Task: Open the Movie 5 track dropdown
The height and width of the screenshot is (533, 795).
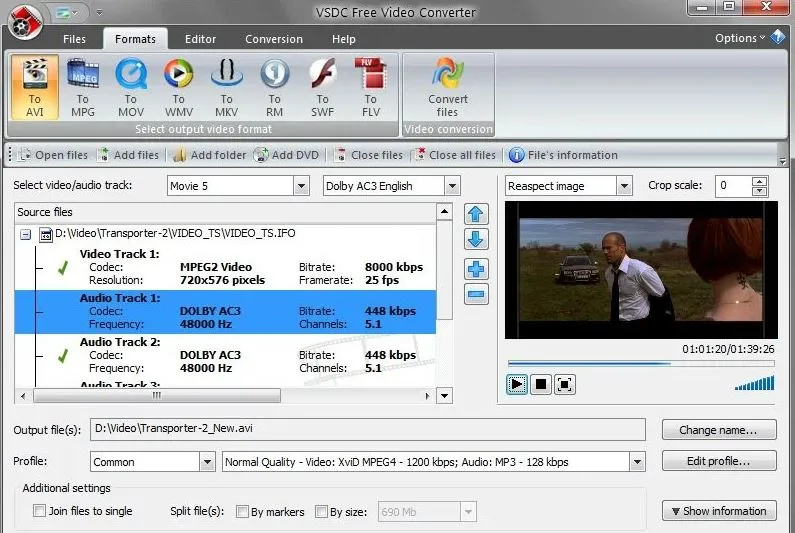Action: [301, 186]
